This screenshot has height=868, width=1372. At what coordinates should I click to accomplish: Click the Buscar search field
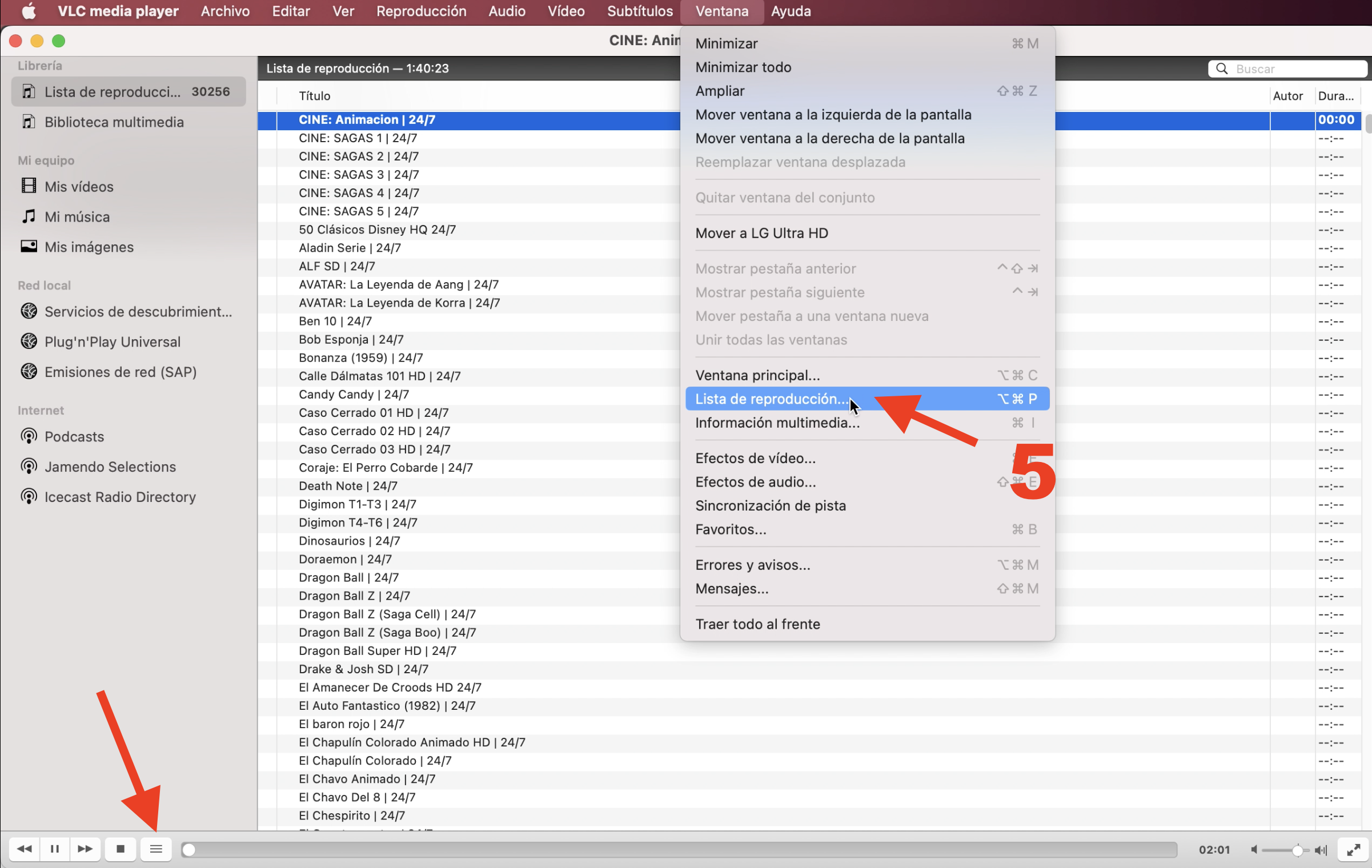(x=1287, y=69)
